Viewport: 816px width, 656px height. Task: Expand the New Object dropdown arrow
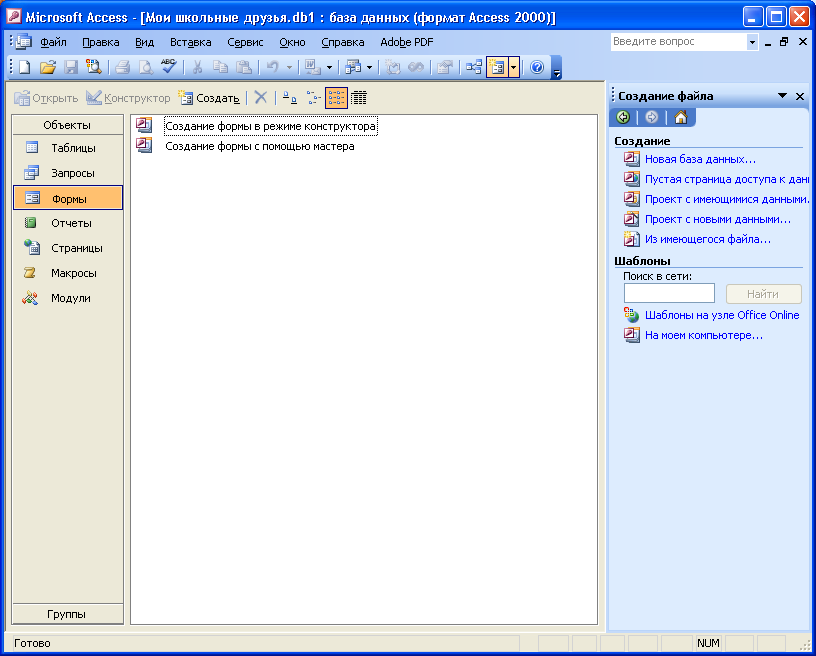click(x=514, y=67)
